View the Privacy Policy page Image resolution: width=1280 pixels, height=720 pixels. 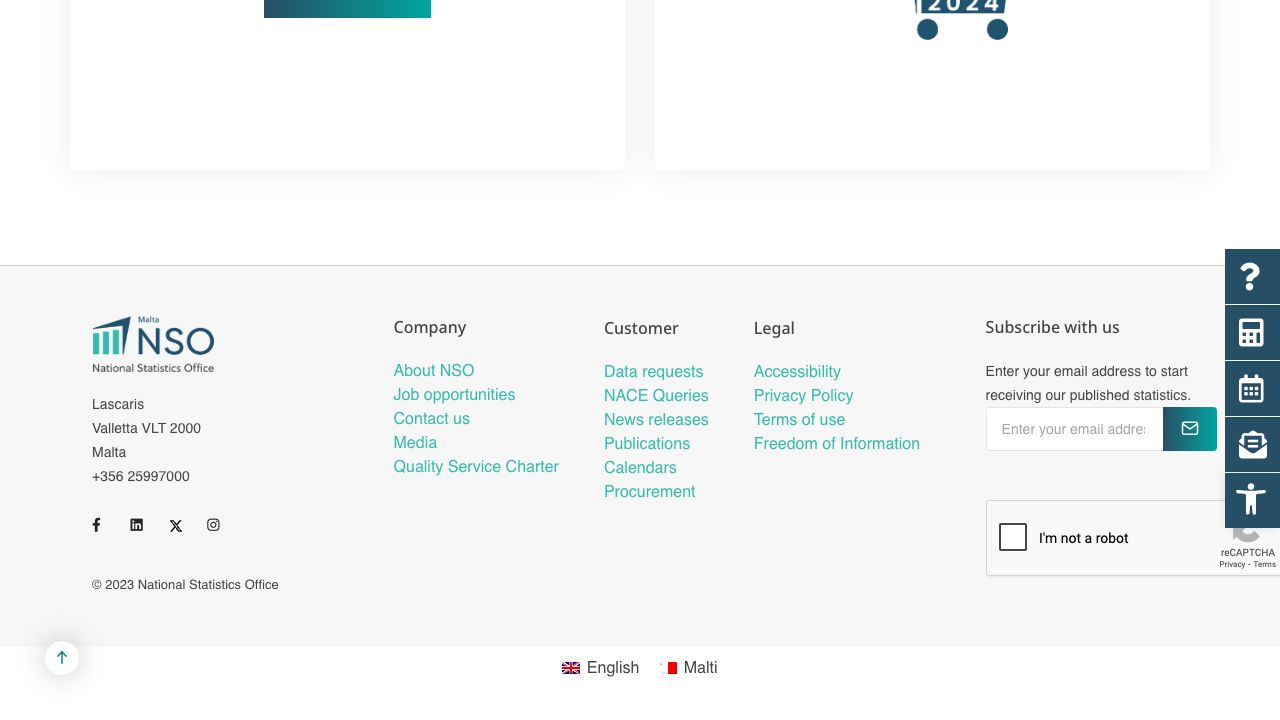[803, 396]
